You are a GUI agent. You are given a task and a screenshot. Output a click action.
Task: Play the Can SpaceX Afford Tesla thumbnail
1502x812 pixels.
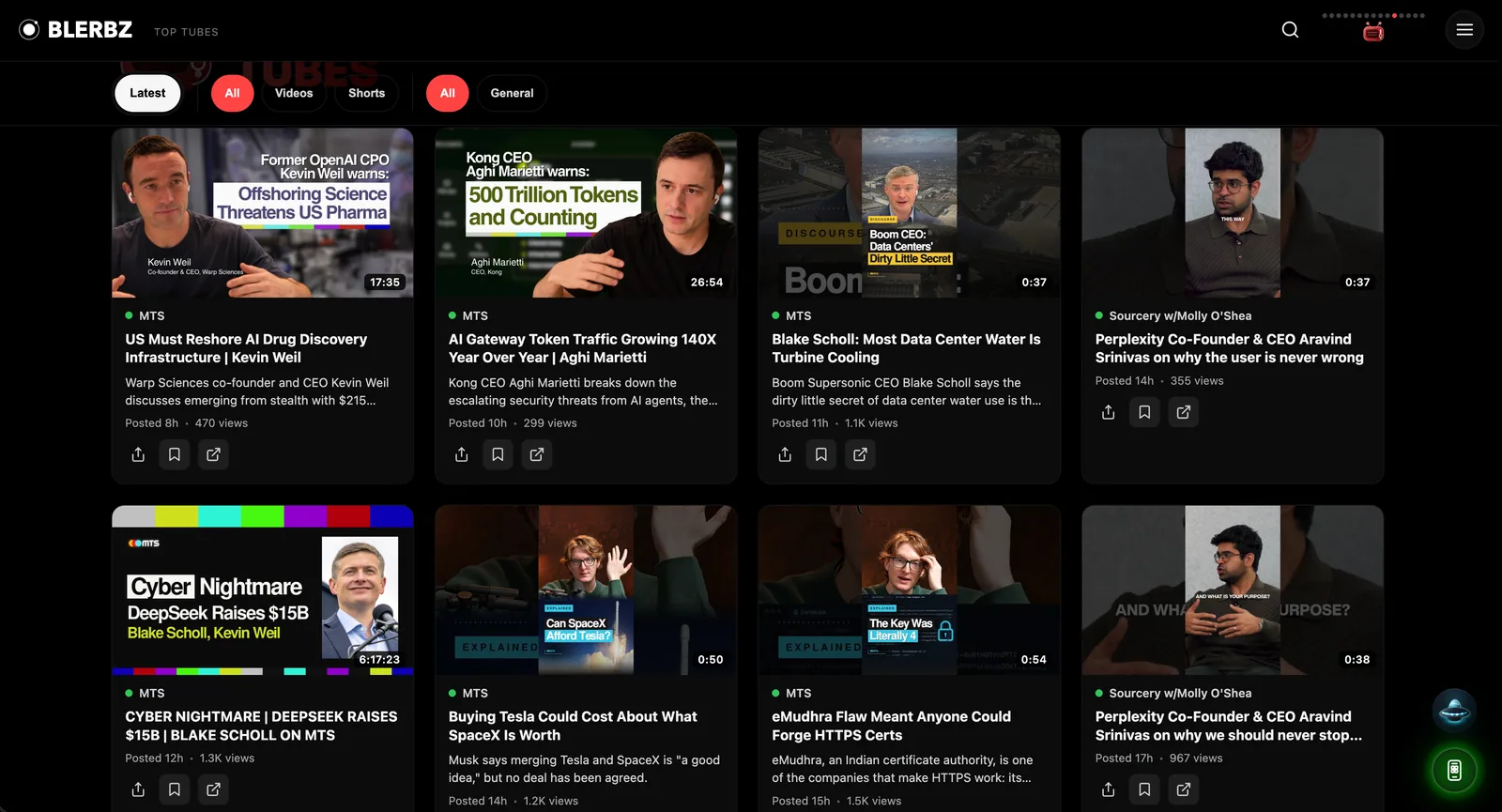coord(586,590)
